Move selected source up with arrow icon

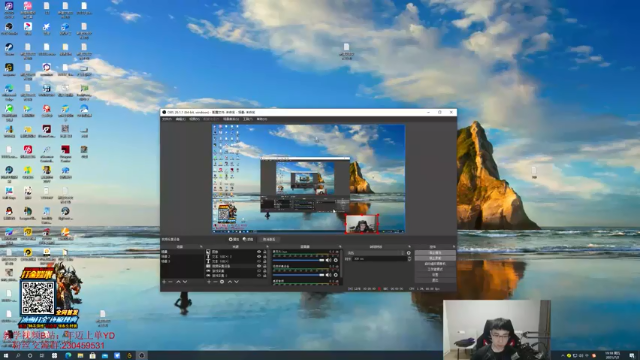[x=230, y=282]
